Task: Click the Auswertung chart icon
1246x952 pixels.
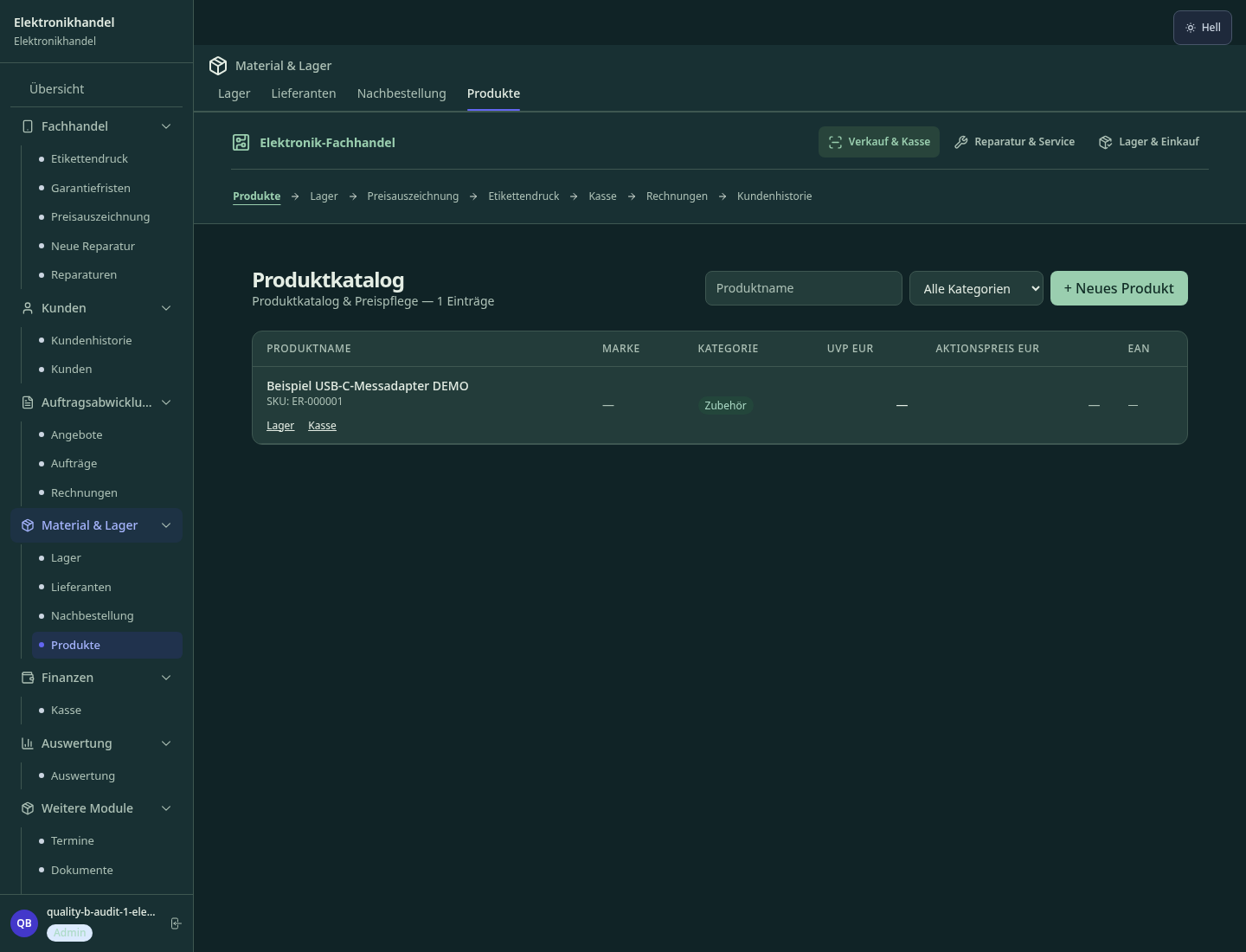Action: click(28, 743)
